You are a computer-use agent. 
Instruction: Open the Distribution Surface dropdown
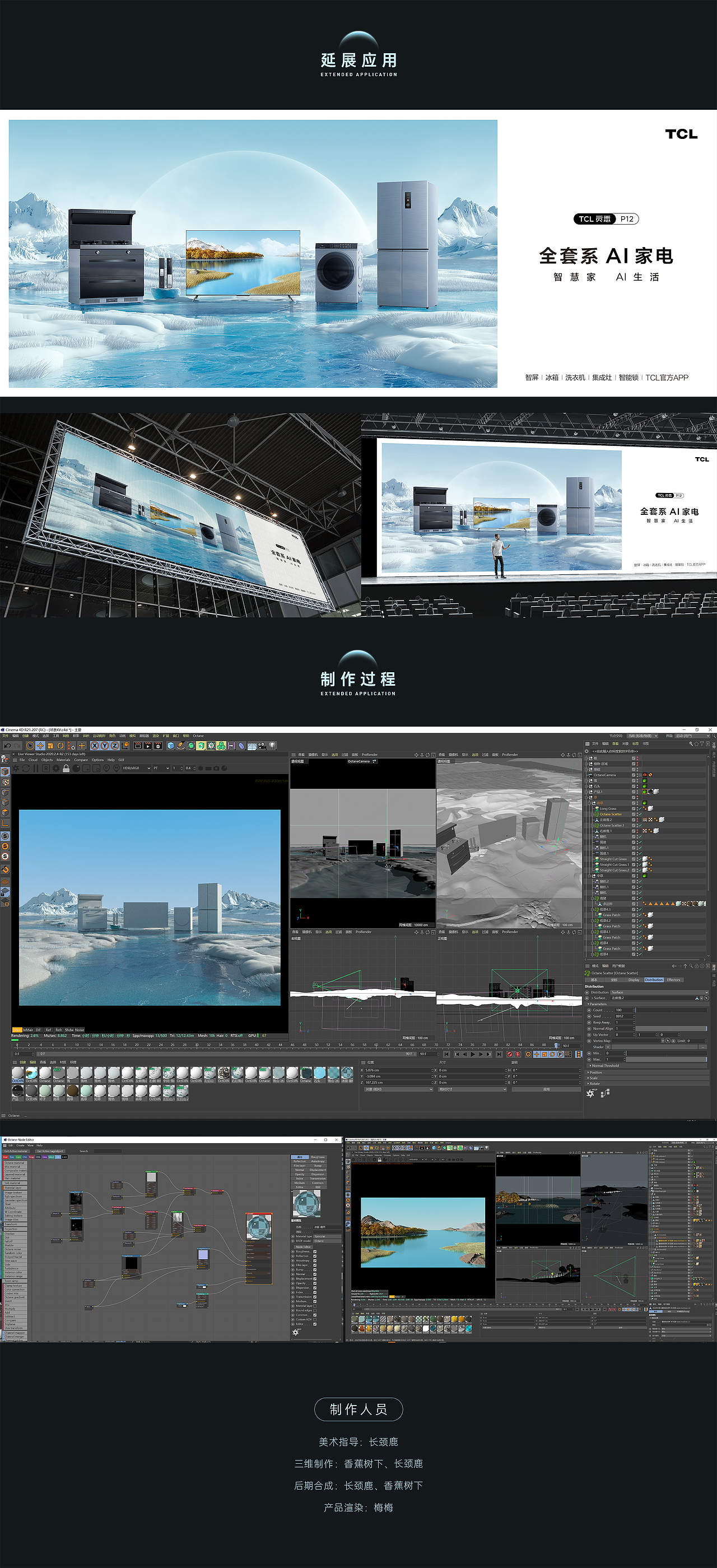point(660,992)
